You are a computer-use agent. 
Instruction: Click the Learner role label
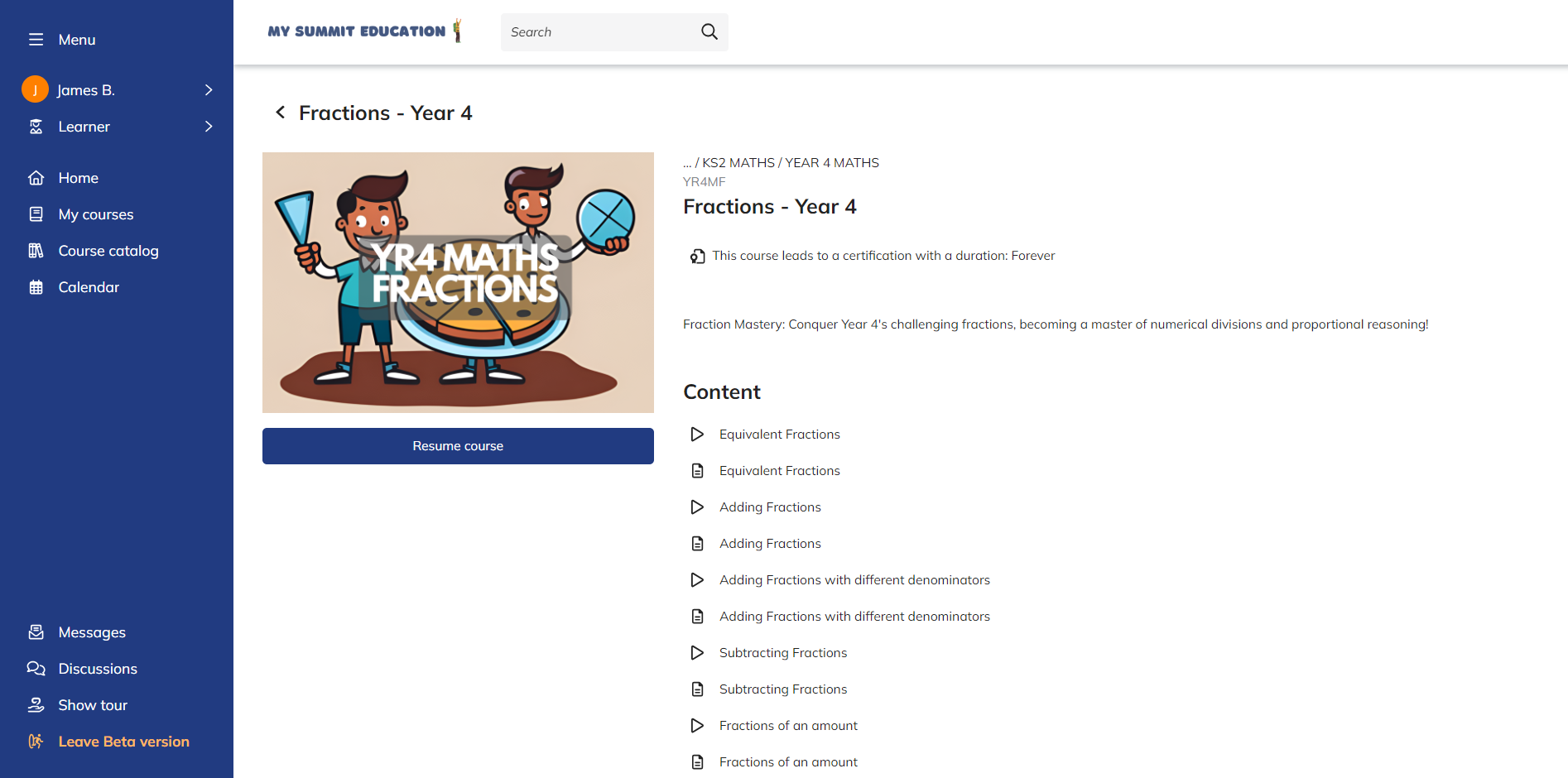(x=84, y=127)
